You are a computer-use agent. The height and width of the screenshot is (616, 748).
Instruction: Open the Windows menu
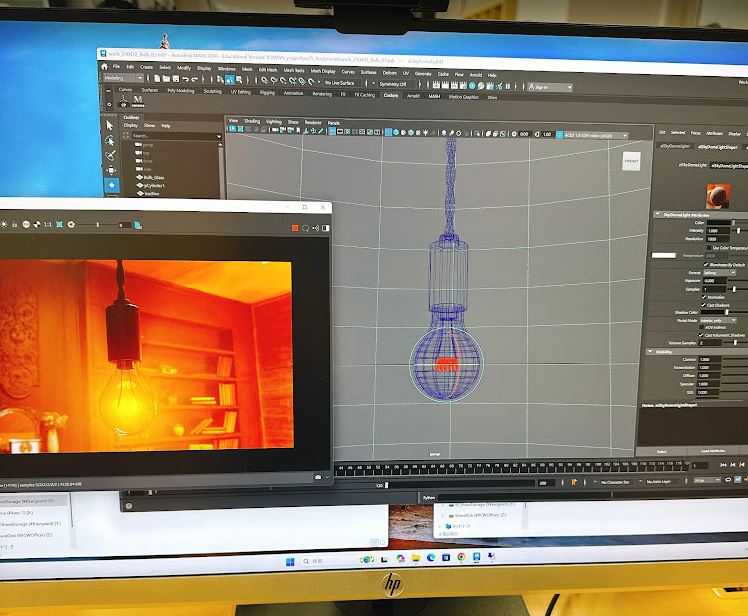click(226, 69)
